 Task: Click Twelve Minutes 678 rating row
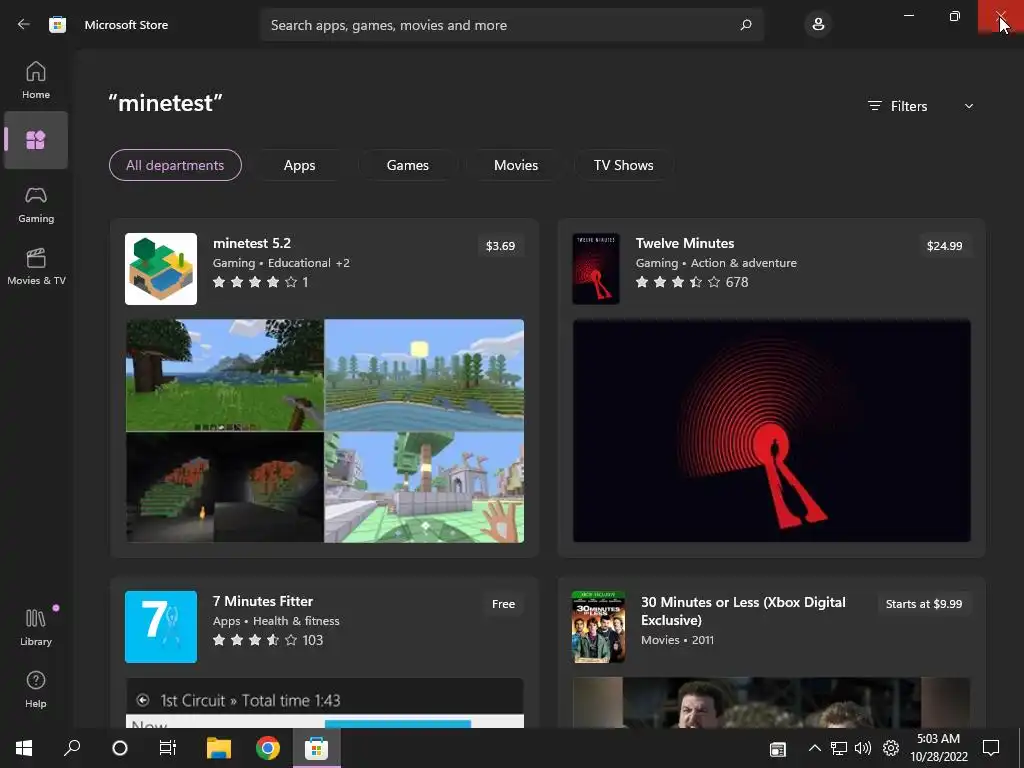coord(692,282)
